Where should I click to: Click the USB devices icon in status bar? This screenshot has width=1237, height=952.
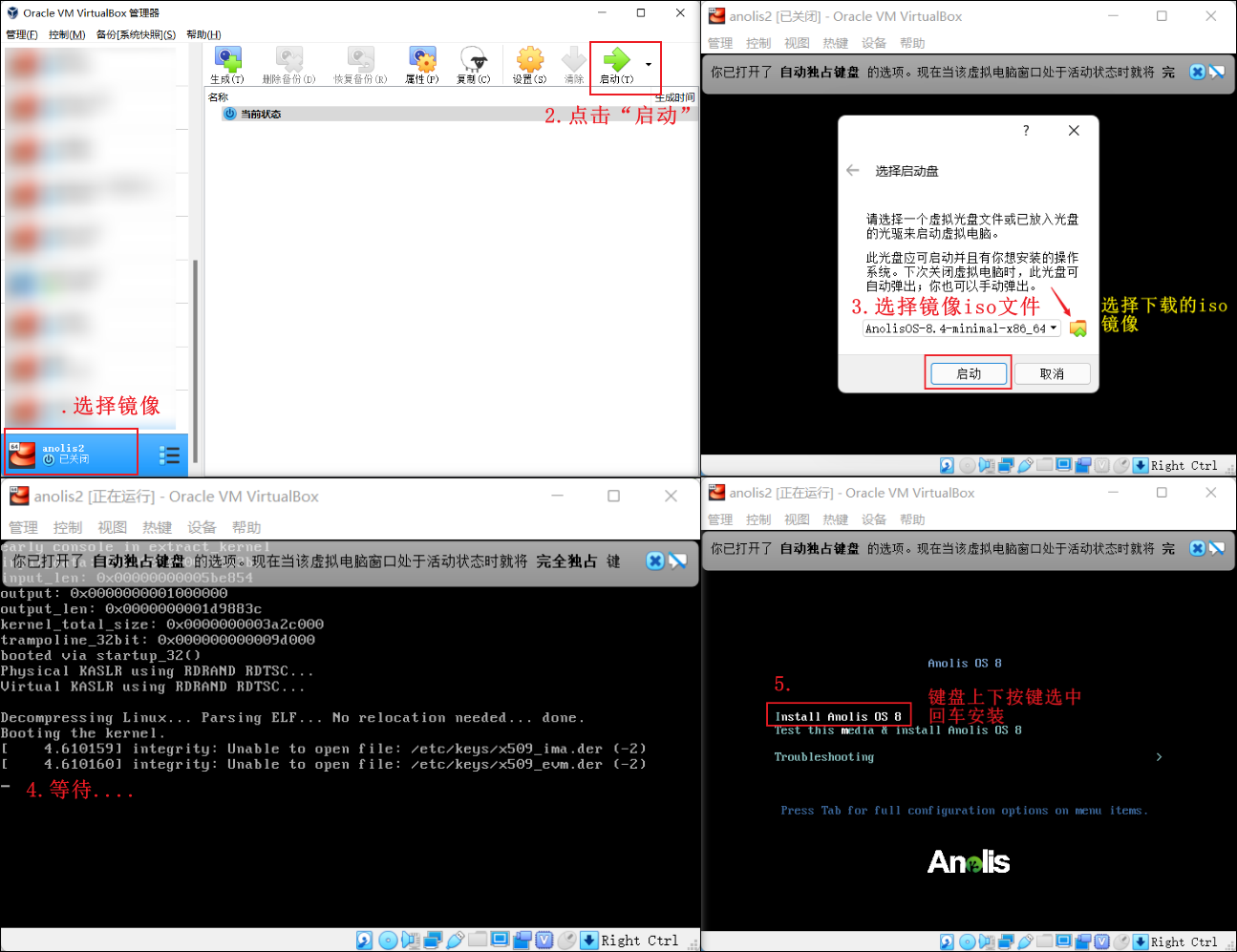tap(1023, 941)
